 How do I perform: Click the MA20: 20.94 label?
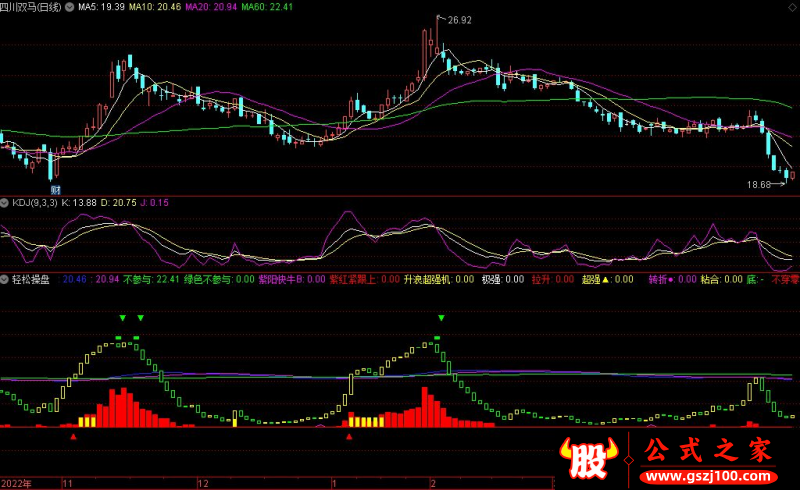(x=211, y=7)
